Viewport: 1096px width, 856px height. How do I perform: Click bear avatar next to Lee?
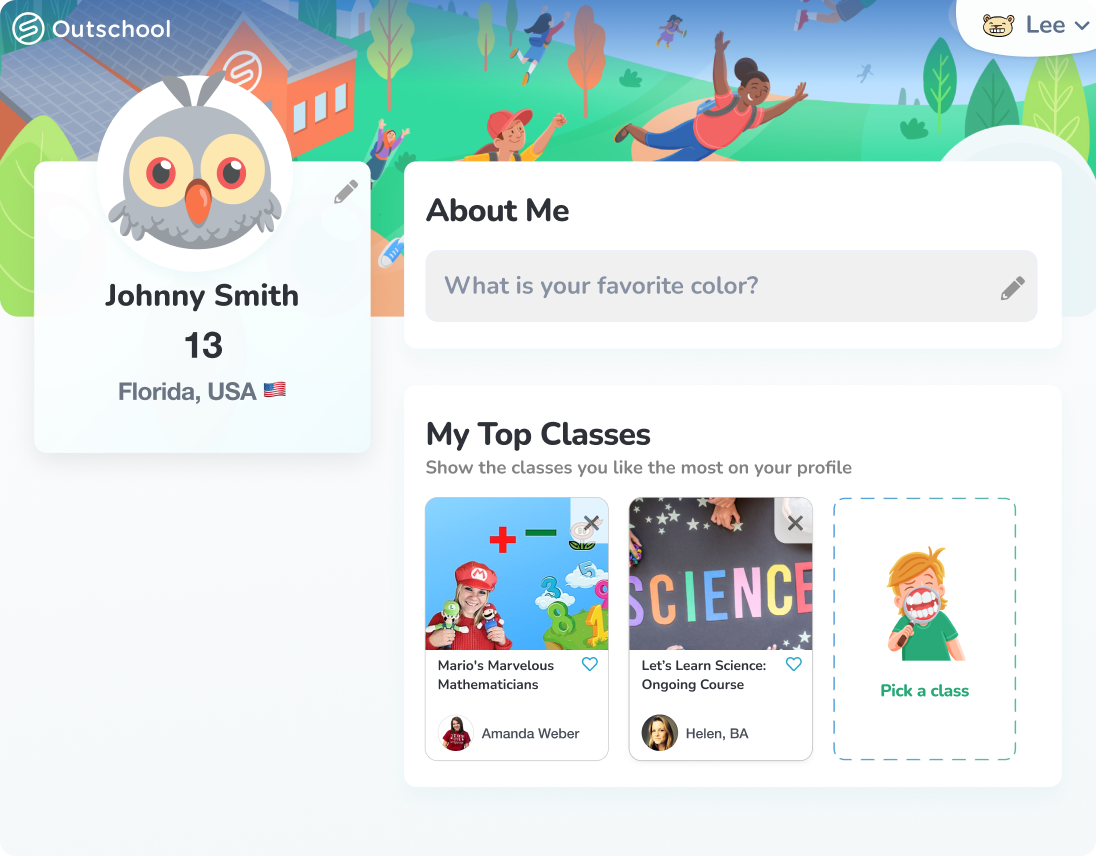(997, 26)
